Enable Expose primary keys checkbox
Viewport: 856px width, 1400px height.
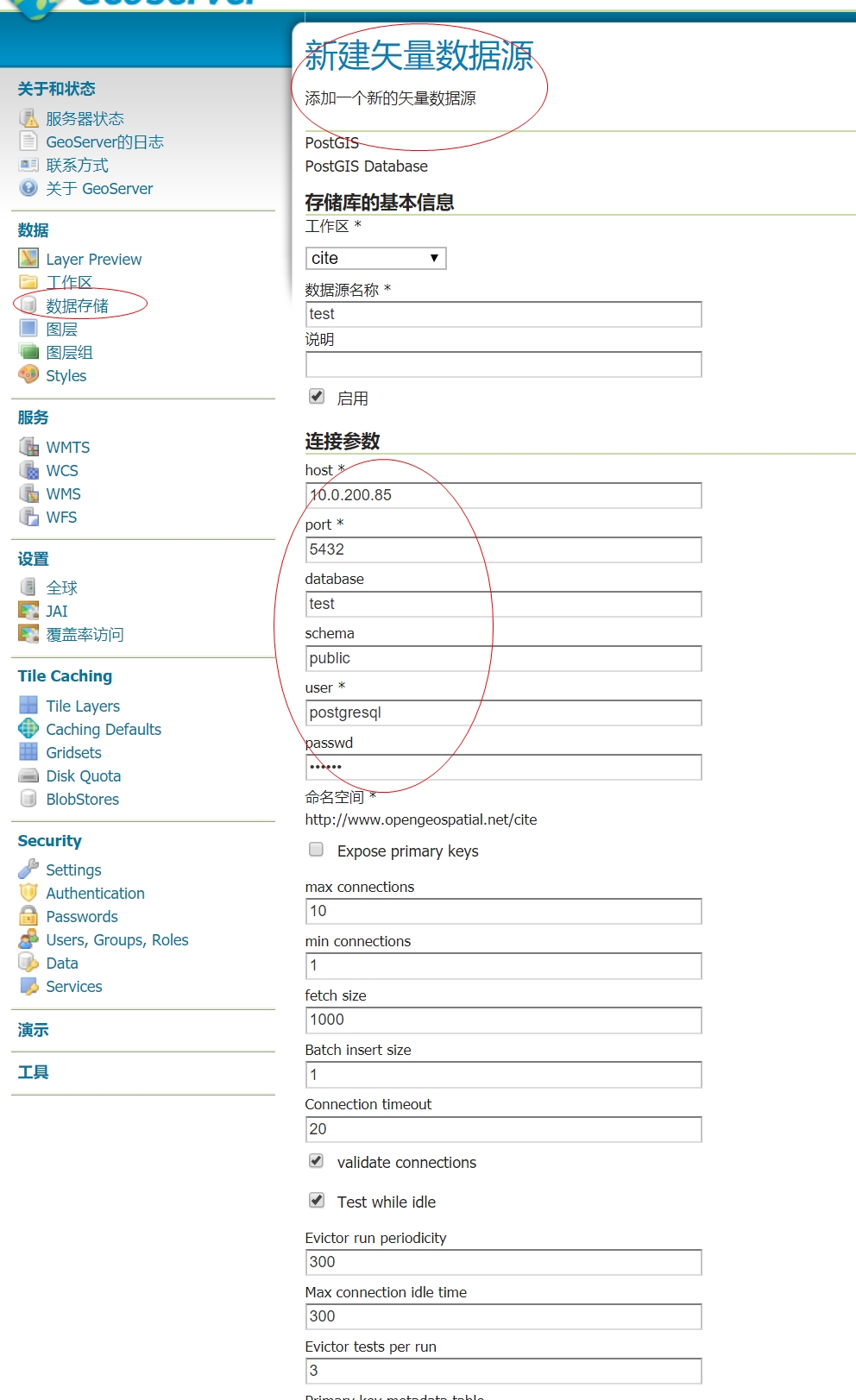317,850
